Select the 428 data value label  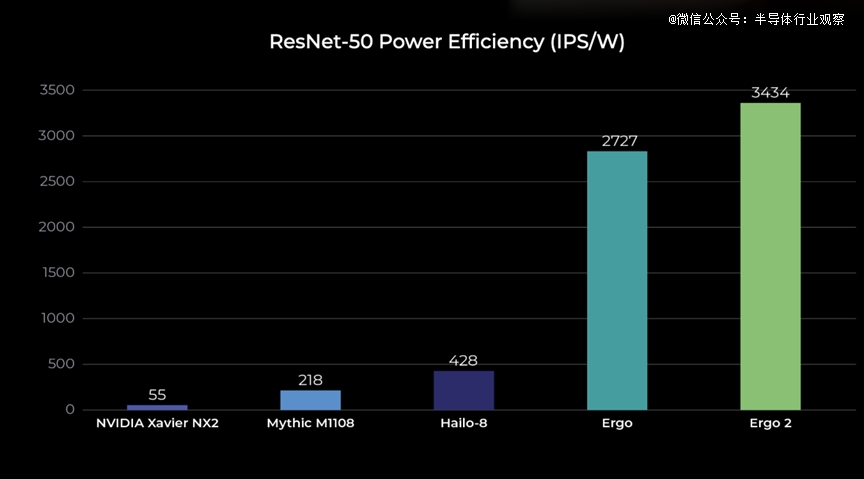pos(463,360)
